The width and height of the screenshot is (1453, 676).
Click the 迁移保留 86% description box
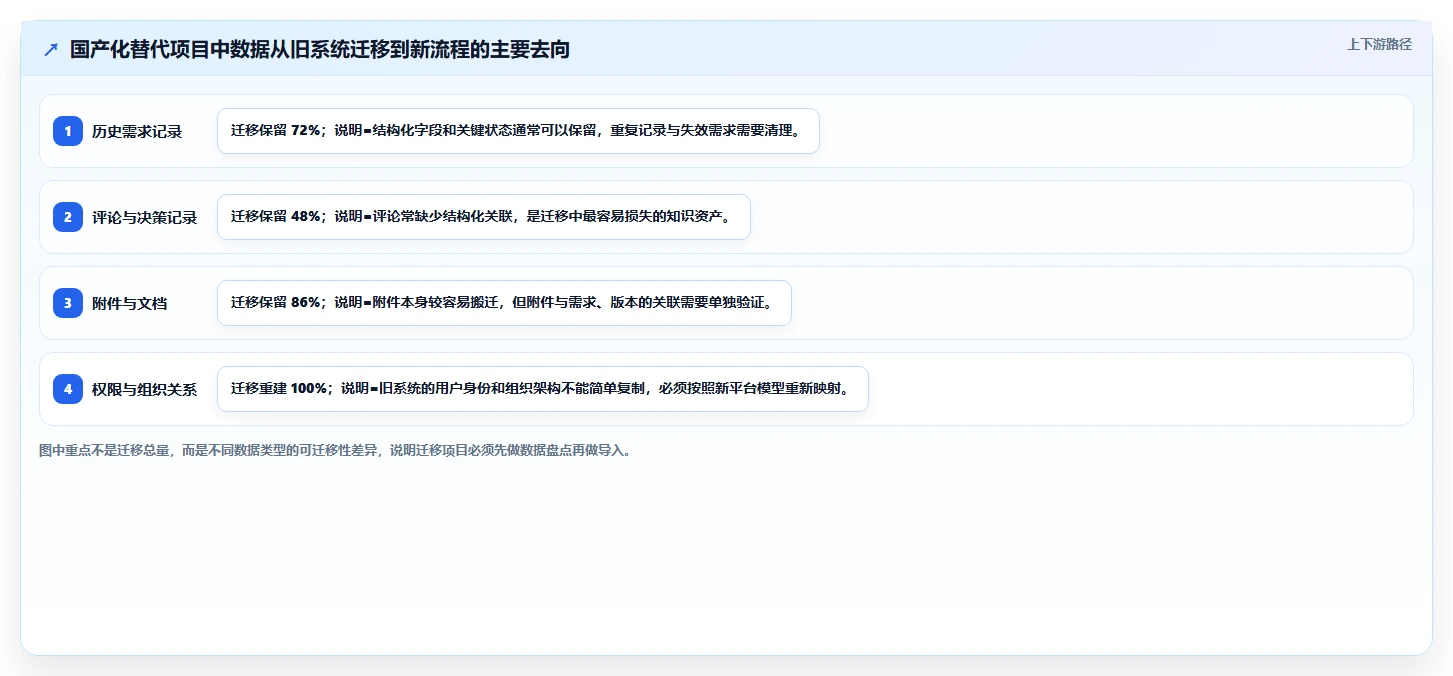[x=504, y=303]
